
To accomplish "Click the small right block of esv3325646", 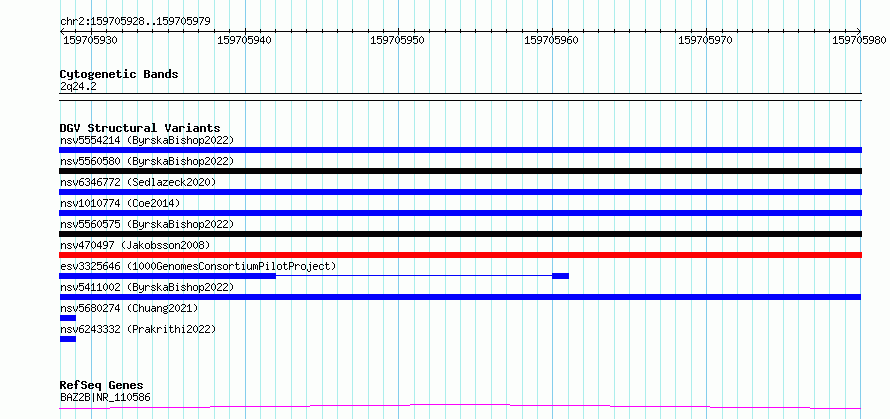I will pyautogui.click(x=561, y=276).
